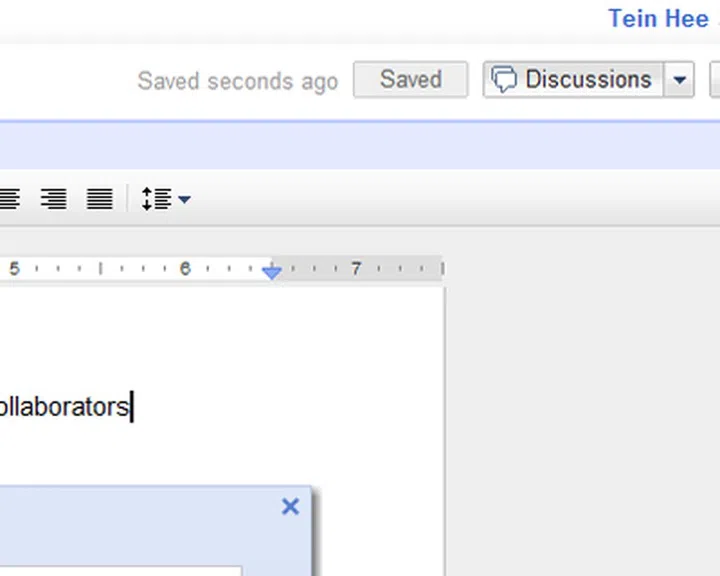Click the partially visible button right of Discussions

[714, 80]
